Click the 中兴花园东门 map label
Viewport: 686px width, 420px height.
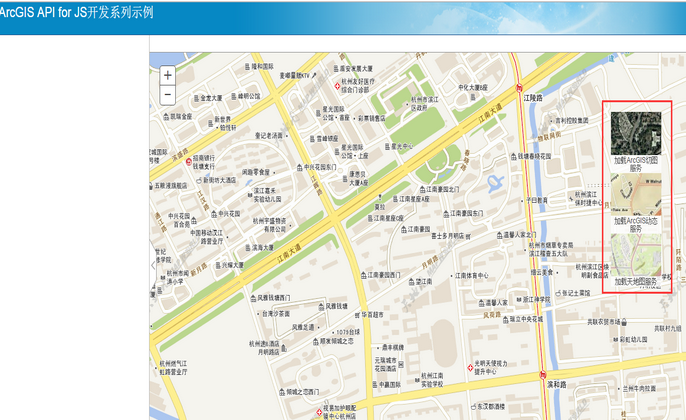click(x=320, y=167)
